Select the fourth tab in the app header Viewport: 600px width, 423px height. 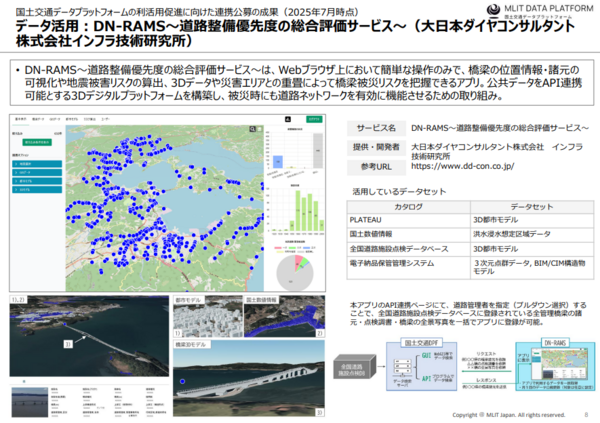[72, 119]
